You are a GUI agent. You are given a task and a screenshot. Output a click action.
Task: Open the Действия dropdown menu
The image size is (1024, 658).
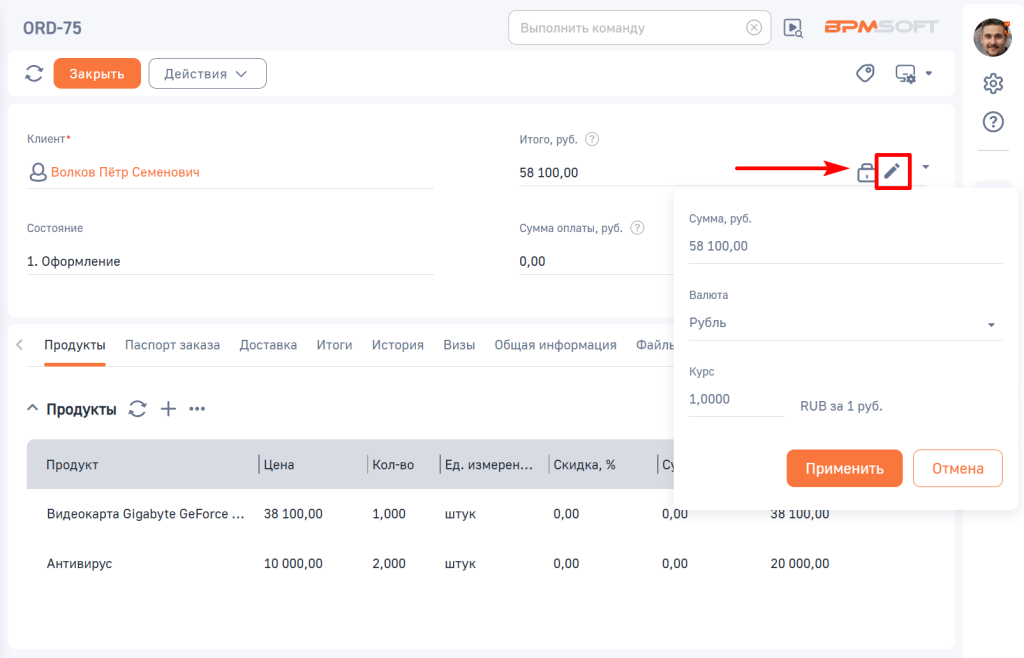(207, 73)
